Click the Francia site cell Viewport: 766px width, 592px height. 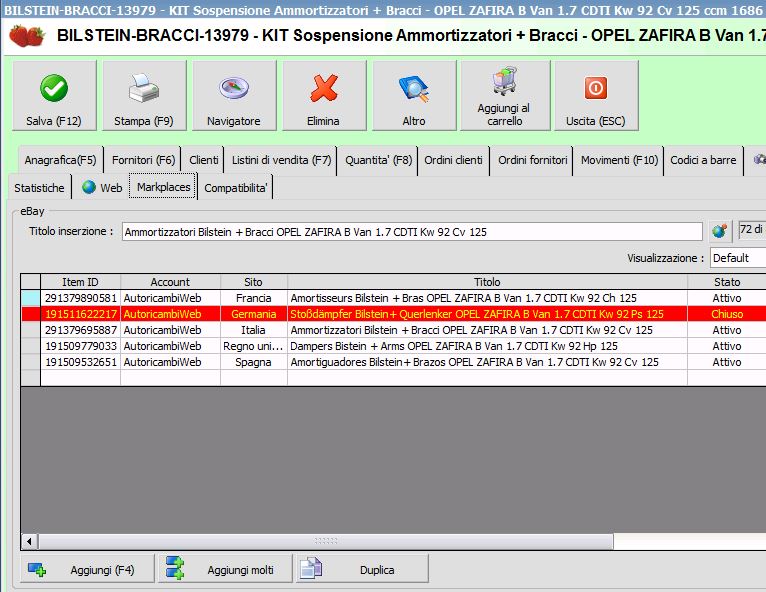254,298
